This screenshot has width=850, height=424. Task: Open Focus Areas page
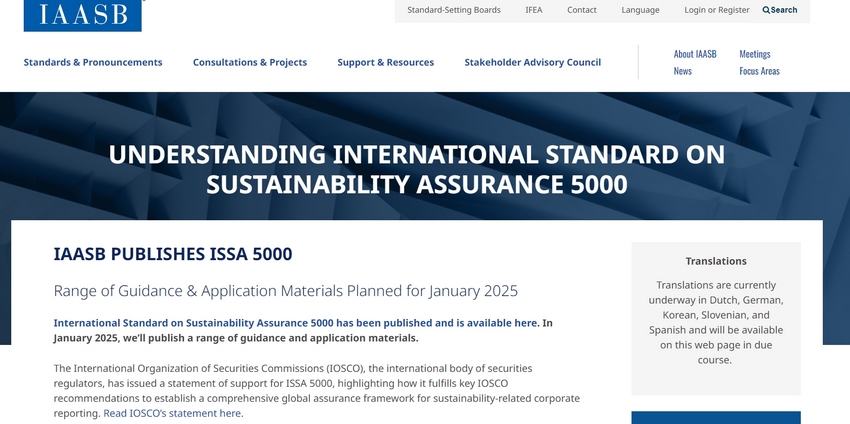pos(759,71)
